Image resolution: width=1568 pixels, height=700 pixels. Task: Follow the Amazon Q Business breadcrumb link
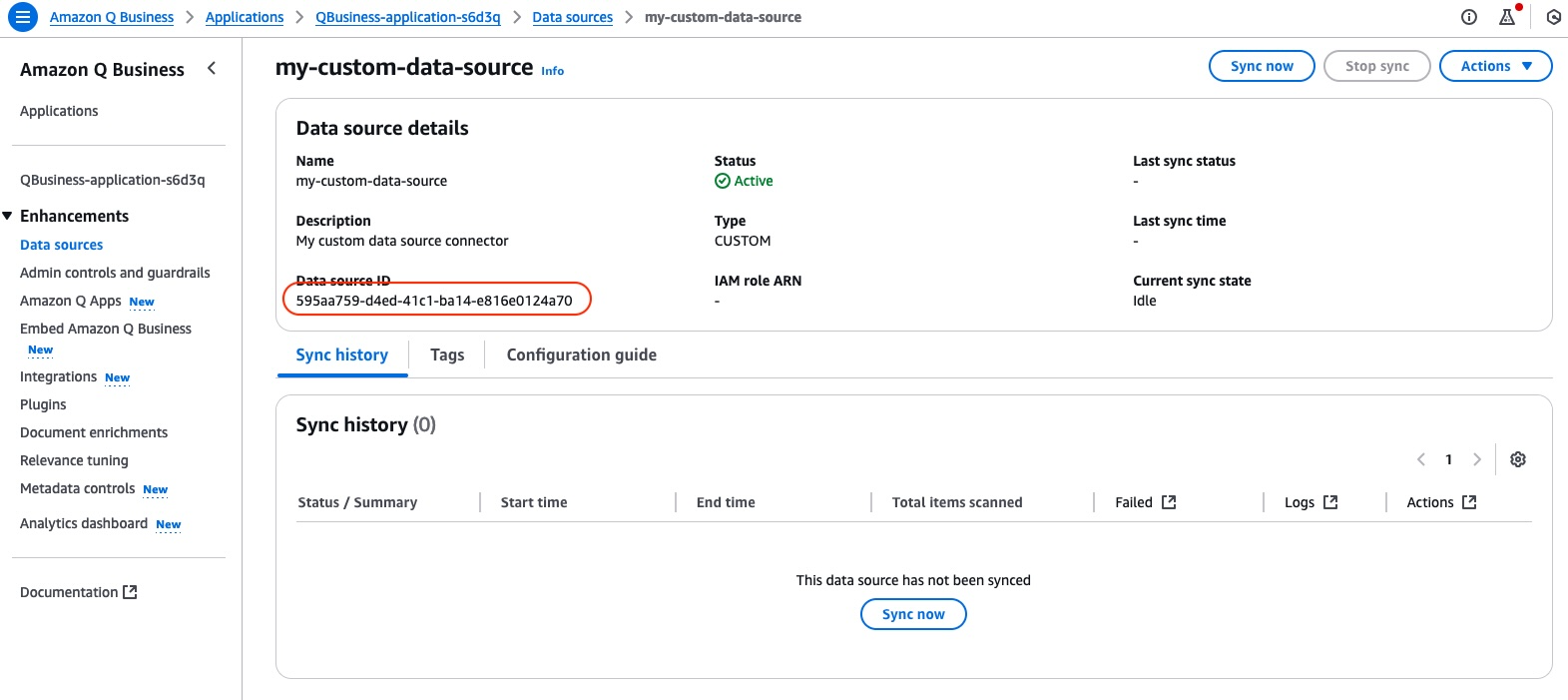(x=112, y=17)
